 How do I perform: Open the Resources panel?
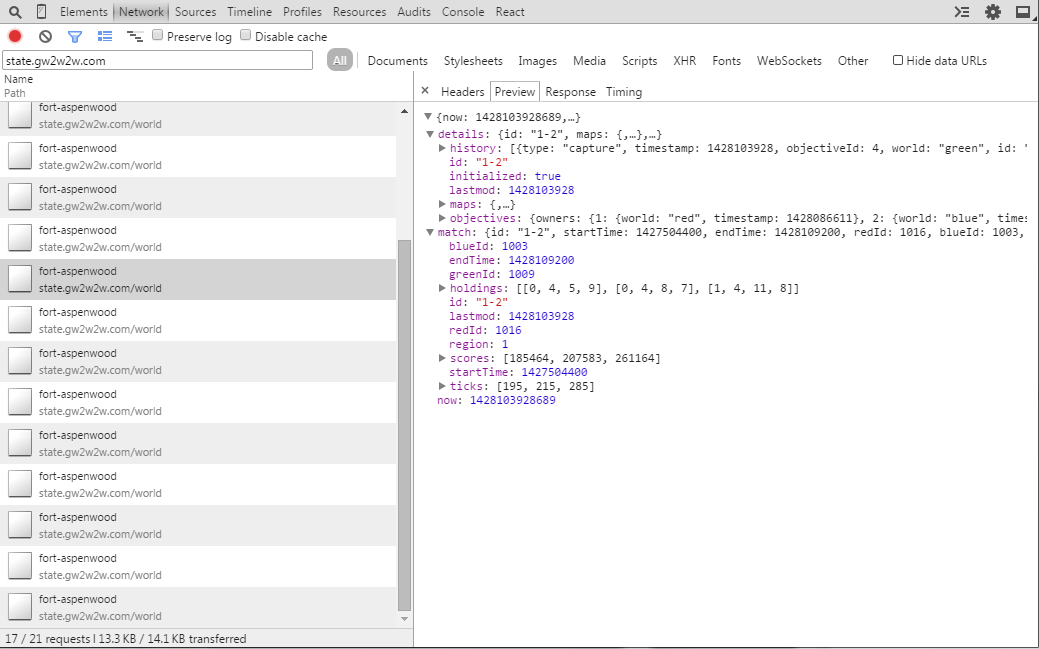point(359,12)
